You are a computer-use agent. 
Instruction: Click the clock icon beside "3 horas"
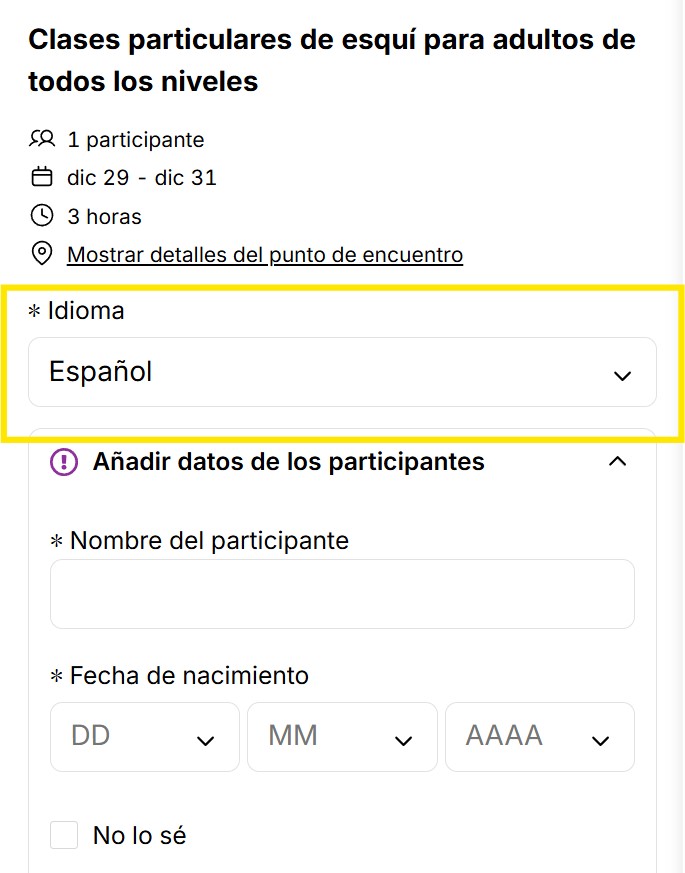41,216
